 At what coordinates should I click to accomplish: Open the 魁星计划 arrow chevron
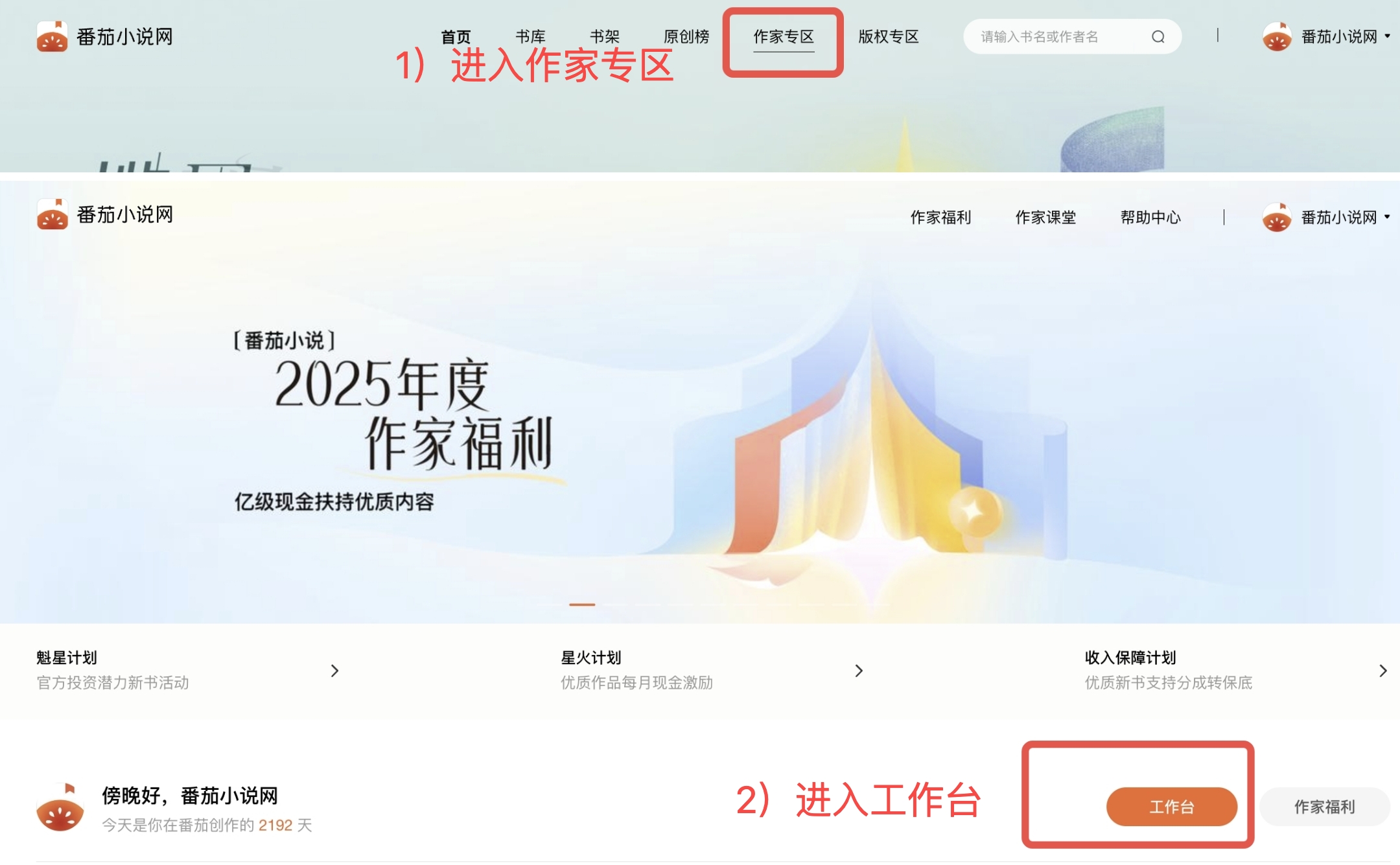(334, 671)
